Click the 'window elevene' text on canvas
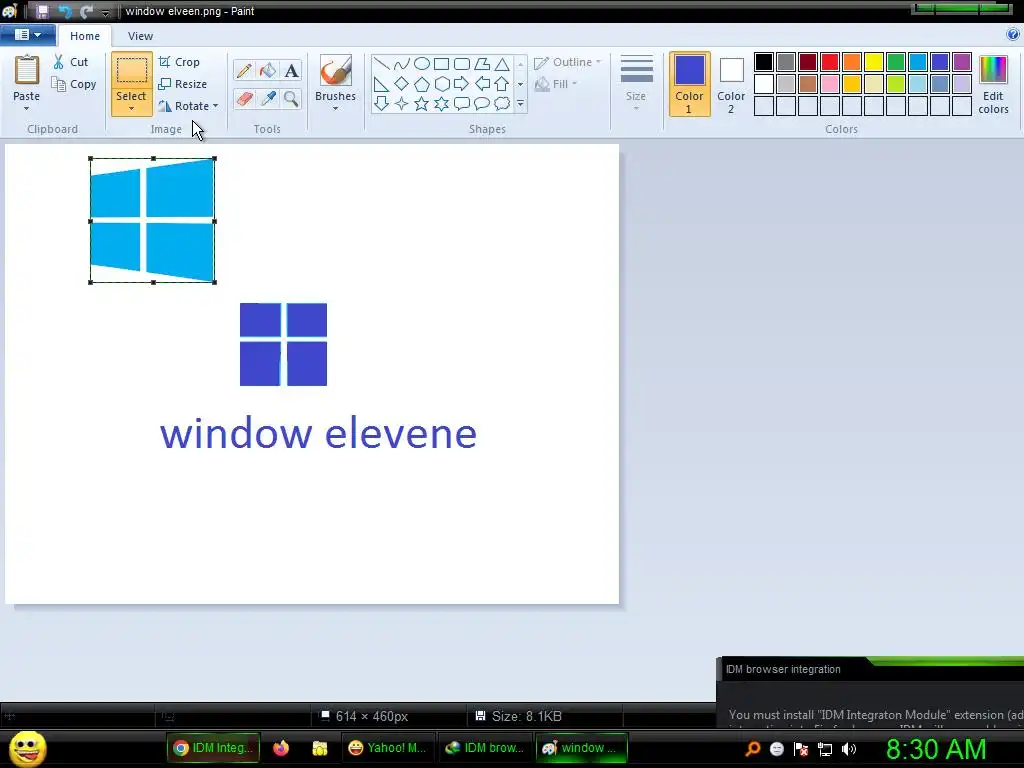 (319, 434)
